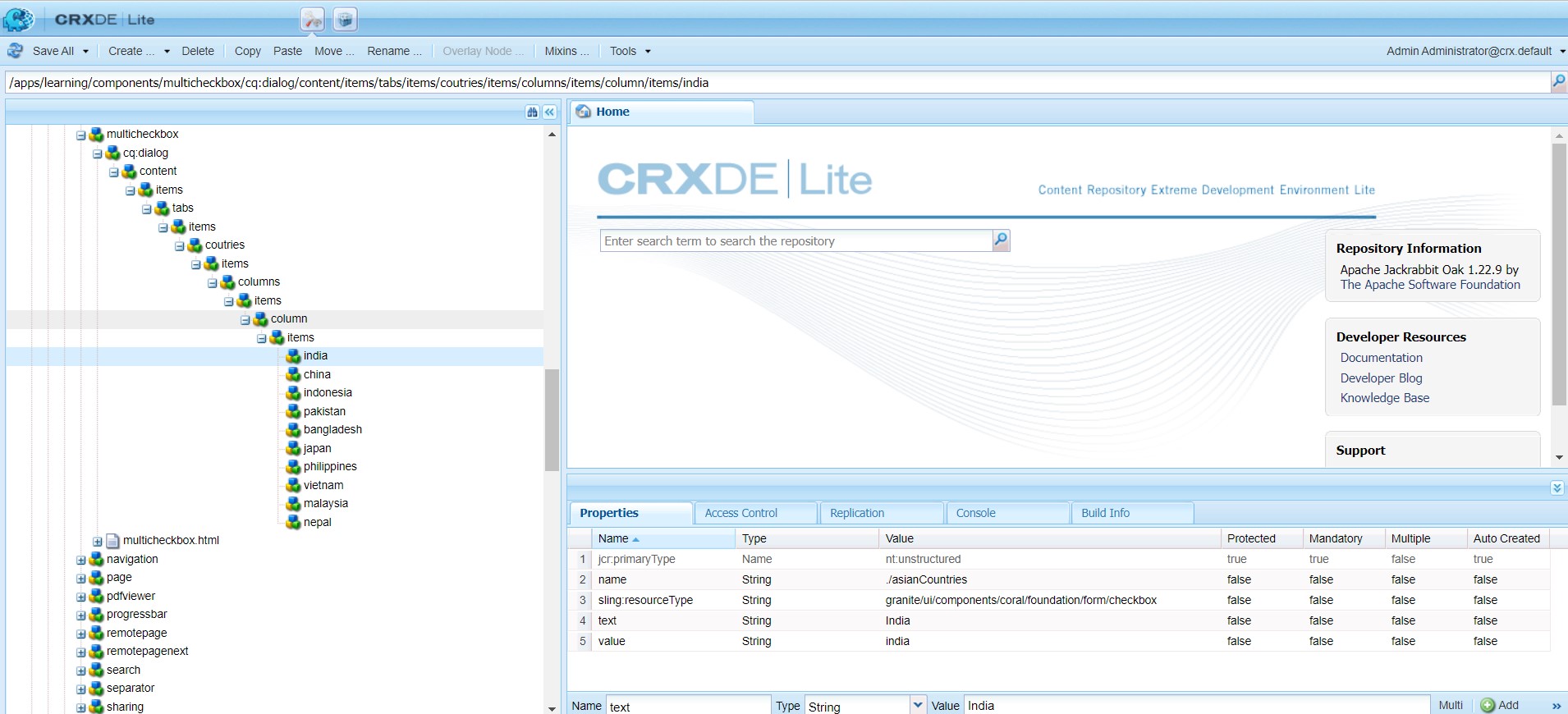Open the Type dropdown arrow
The height and width of the screenshot is (714, 1568).
(x=918, y=705)
